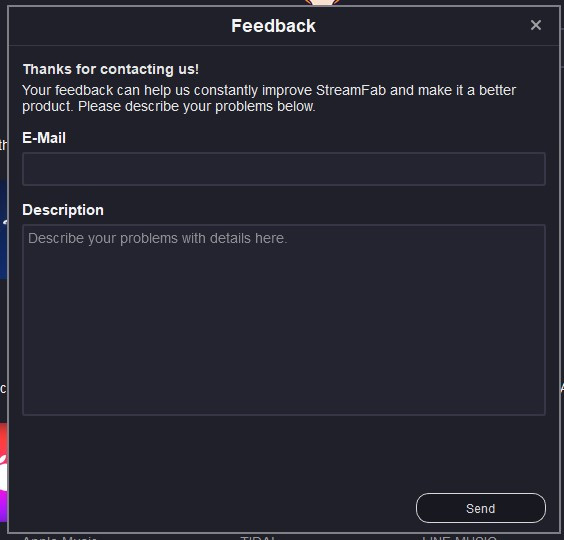The image size is (564, 540).
Task: Click the Apple Music icon at left edge
Action: 3,472
